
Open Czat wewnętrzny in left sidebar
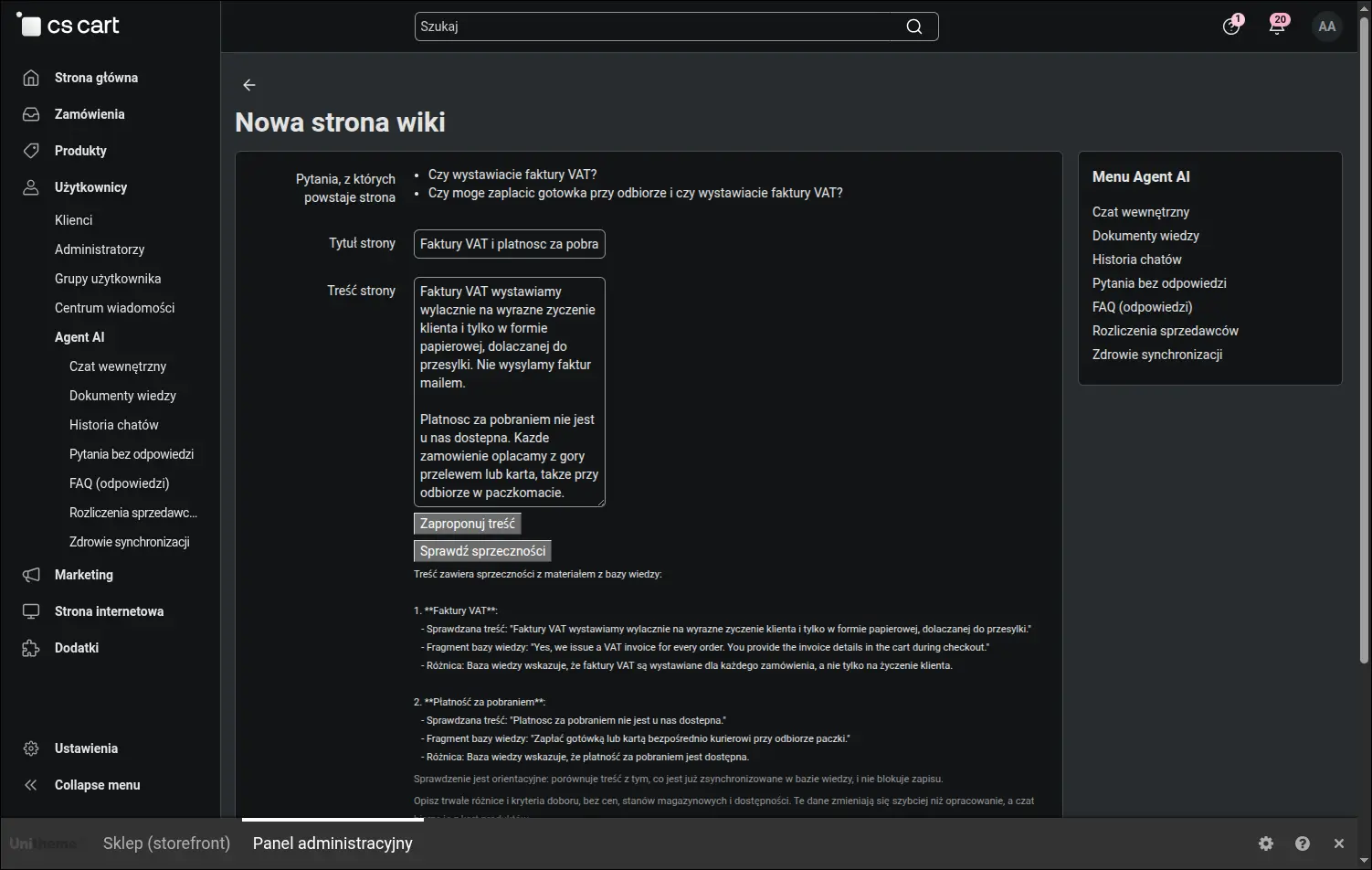click(118, 366)
